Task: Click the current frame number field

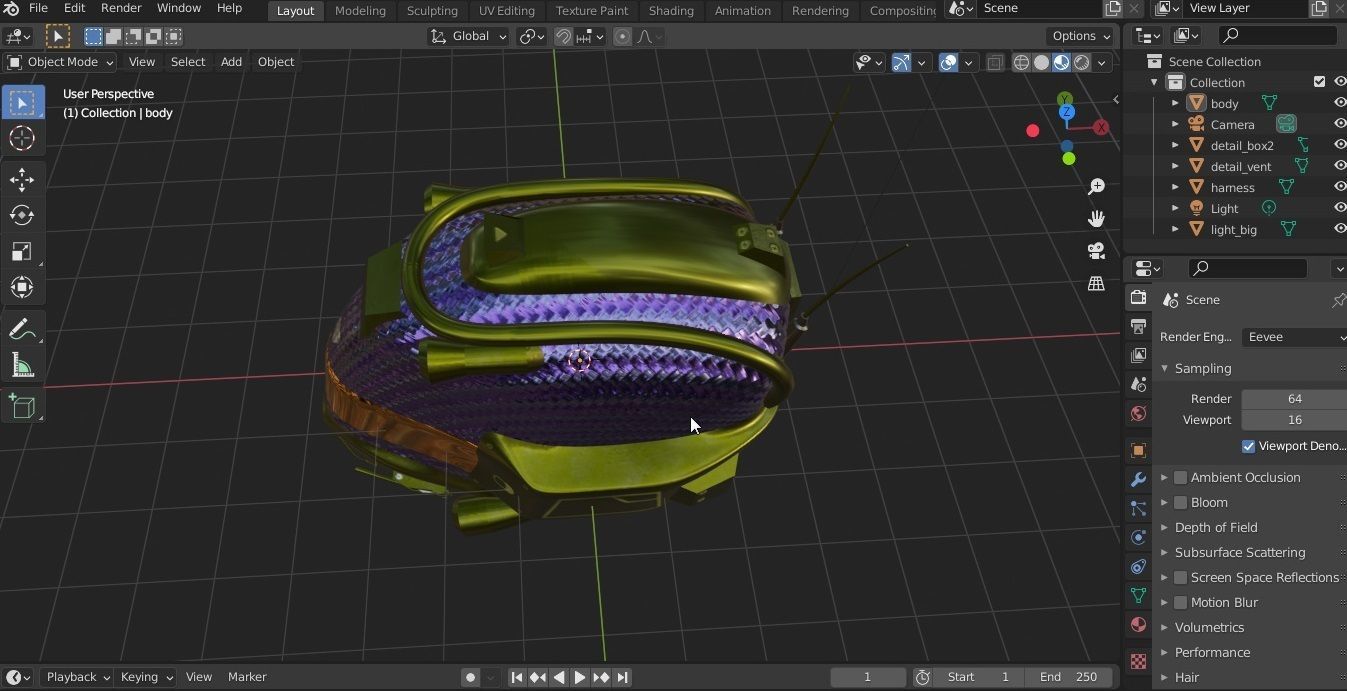Action: [x=868, y=677]
